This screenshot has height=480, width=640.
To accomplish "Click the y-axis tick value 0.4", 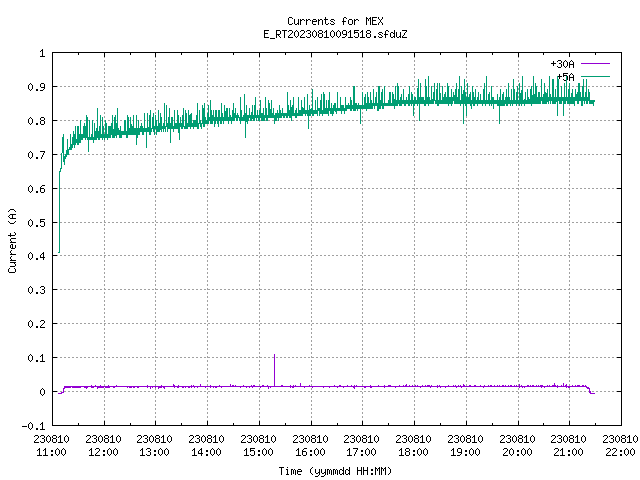I will (x=36, y=256).
